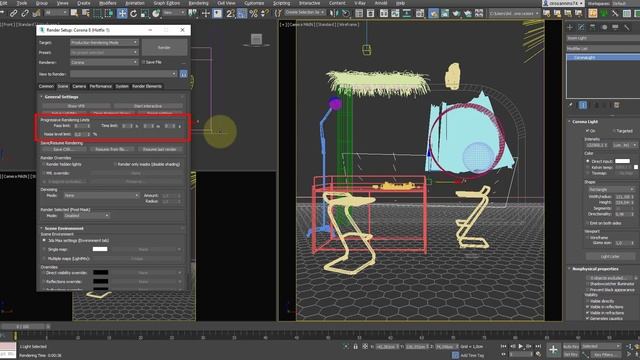Toggle the Targeted checkbox in Corona Light
The width and height of the screenshot is (640, 360).
613,131
